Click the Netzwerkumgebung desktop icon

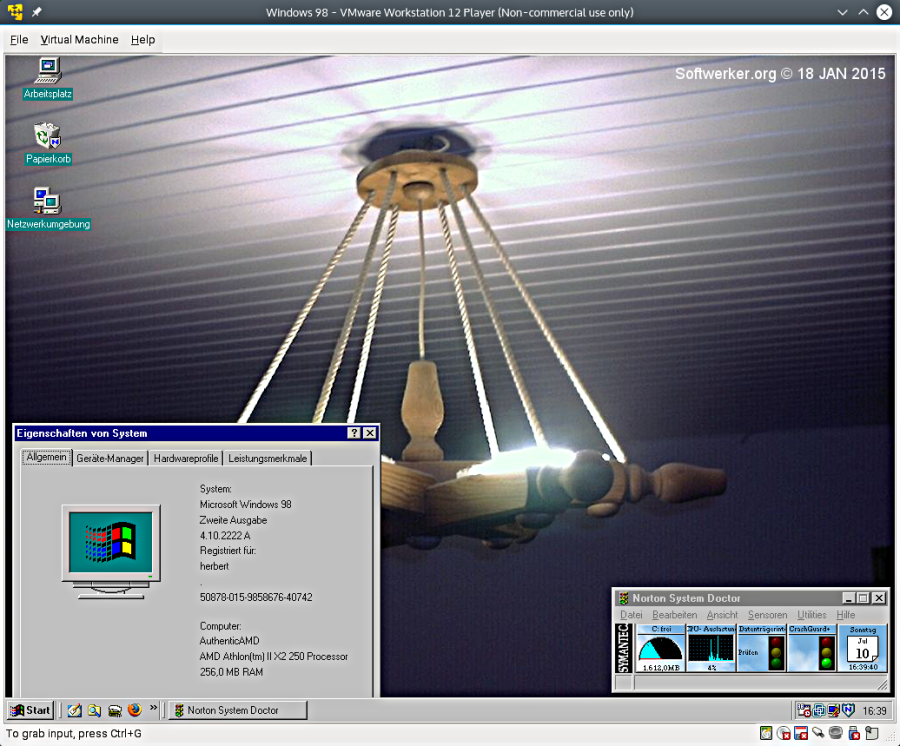(47, 202)
